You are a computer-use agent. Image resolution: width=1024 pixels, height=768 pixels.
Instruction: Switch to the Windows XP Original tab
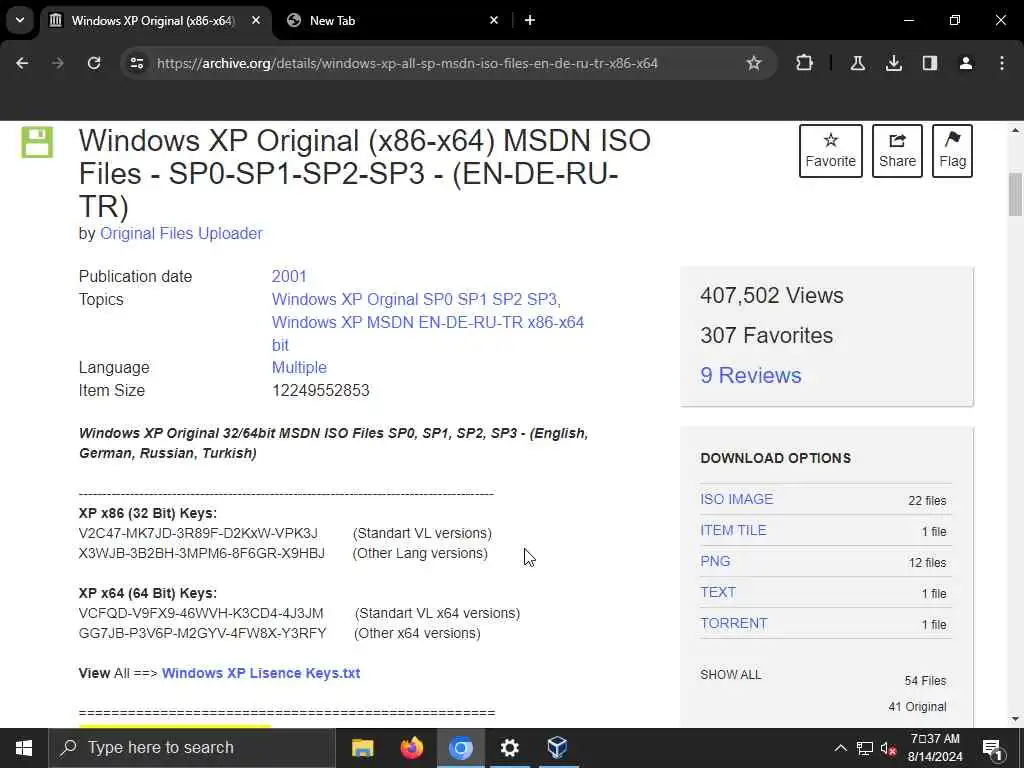pyautogui.click(x=153, y=21)
